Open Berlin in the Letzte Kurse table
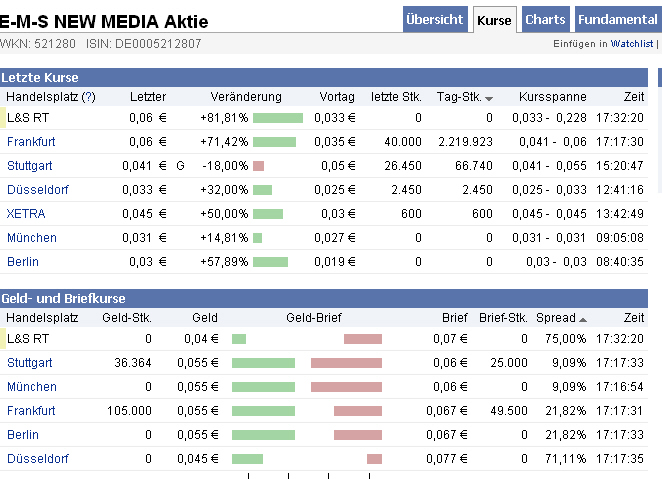 (23, 261)
